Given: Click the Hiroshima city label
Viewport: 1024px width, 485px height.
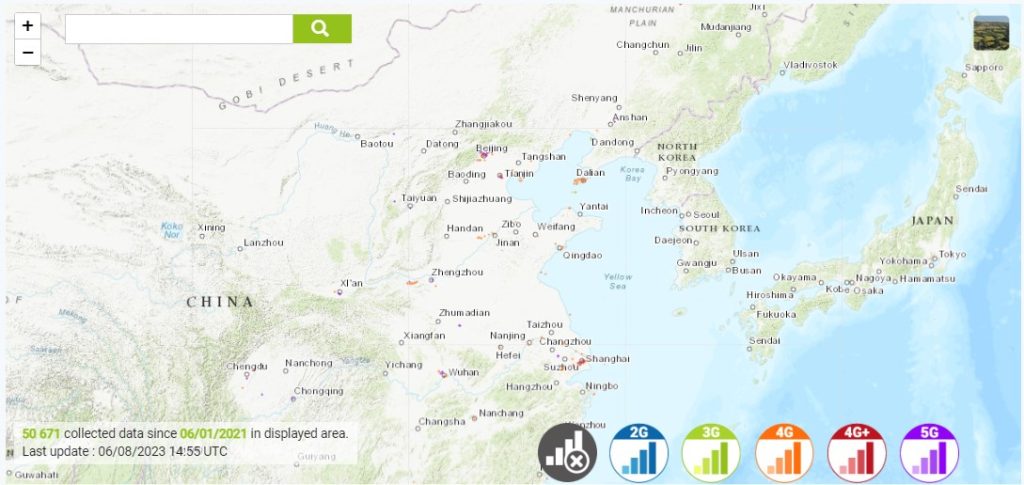Looking at the screenshot, I should pos(771,295).
